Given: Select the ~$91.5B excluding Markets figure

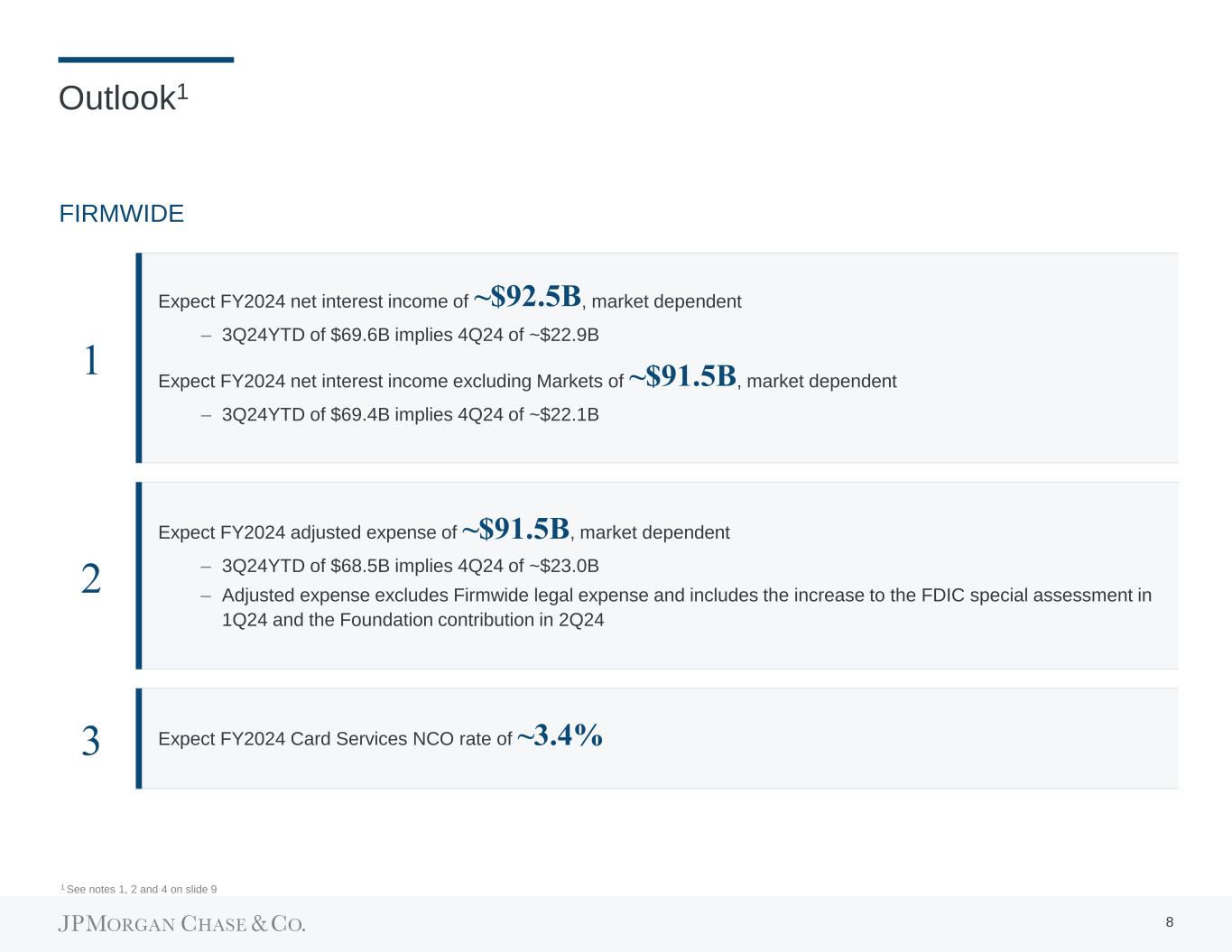Looking at the screenshot, I should click(x=682, y=376).
